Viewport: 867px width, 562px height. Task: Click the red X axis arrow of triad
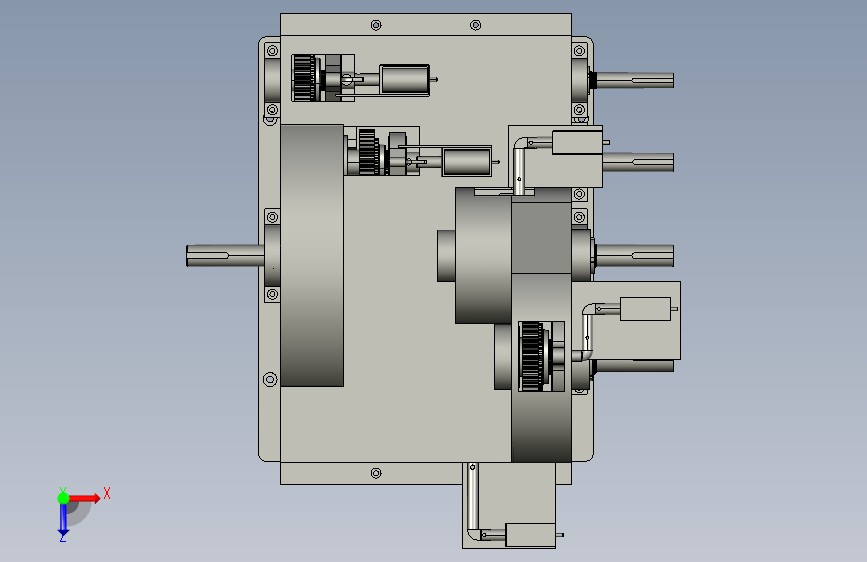point(84,498)
